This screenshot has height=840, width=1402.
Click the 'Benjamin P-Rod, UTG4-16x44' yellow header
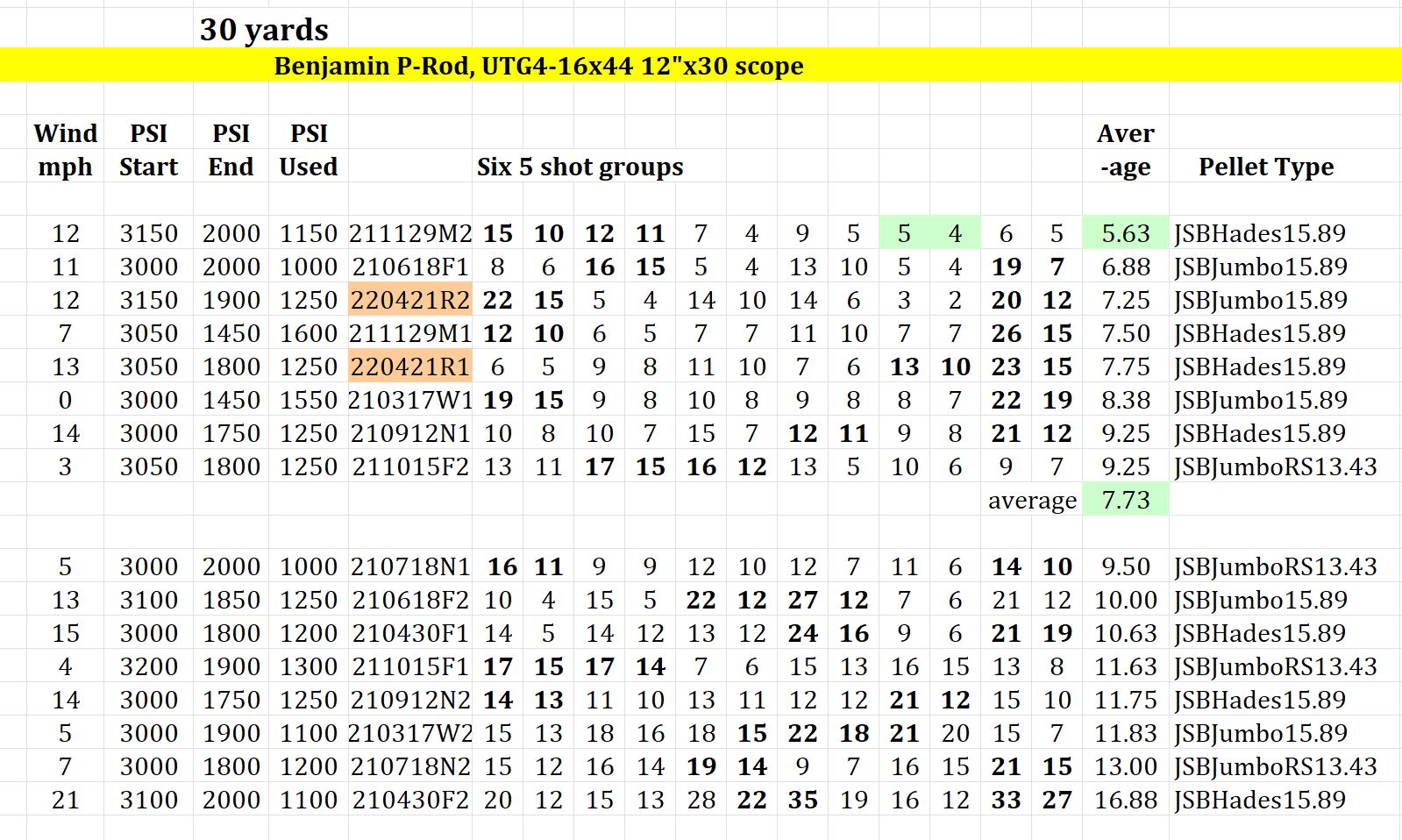[x=538, y=66]
